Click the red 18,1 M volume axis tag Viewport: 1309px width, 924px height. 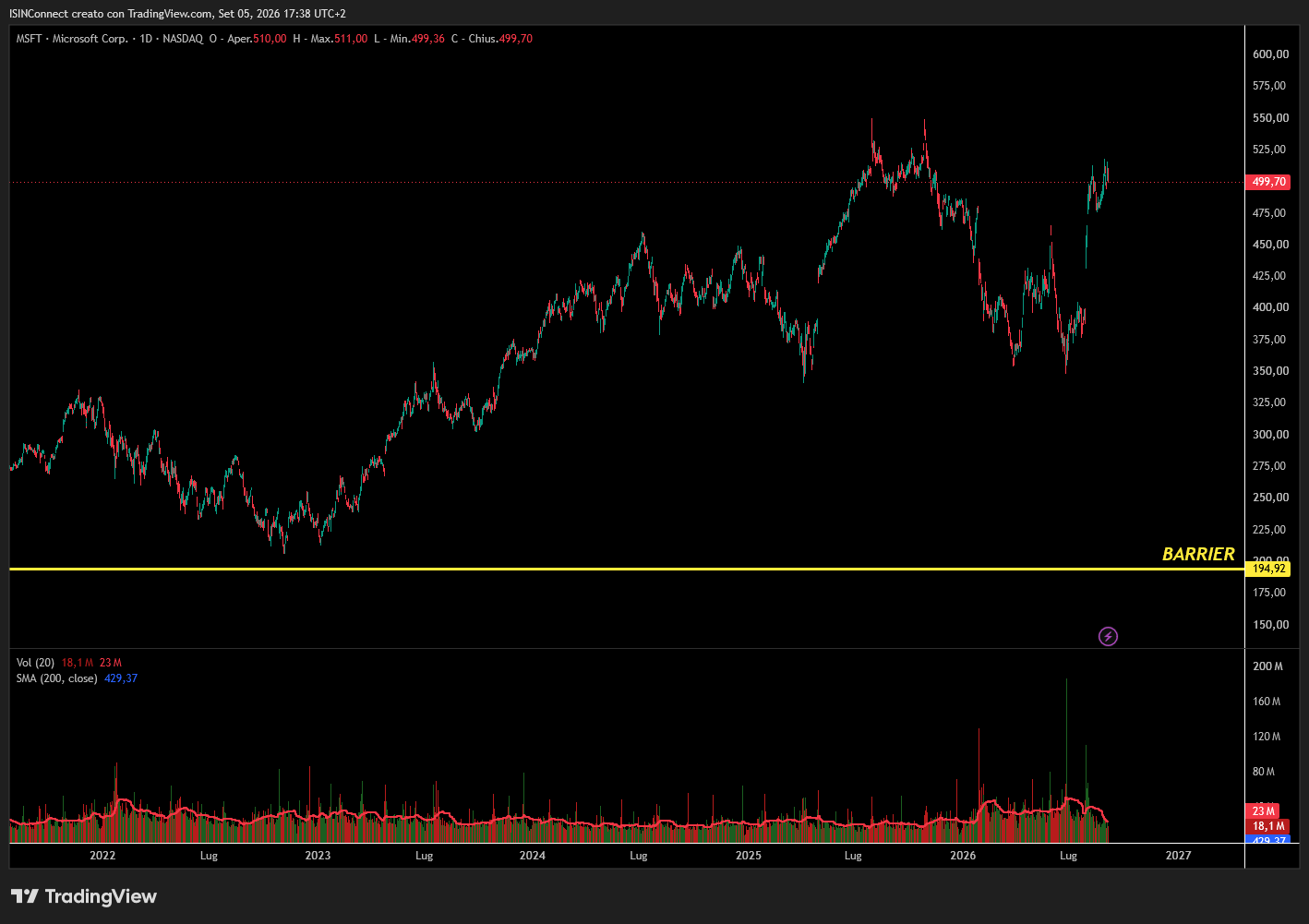pyautogui.click(x=1268, y=826)
